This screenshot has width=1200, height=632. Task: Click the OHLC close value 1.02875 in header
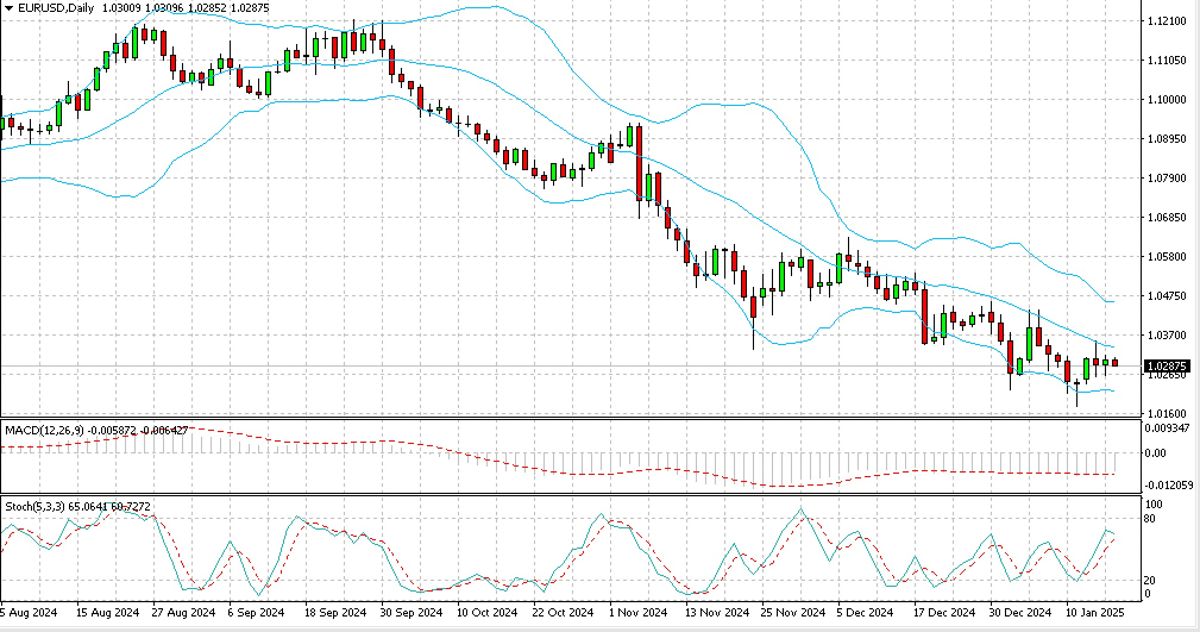tap(249, 7)
